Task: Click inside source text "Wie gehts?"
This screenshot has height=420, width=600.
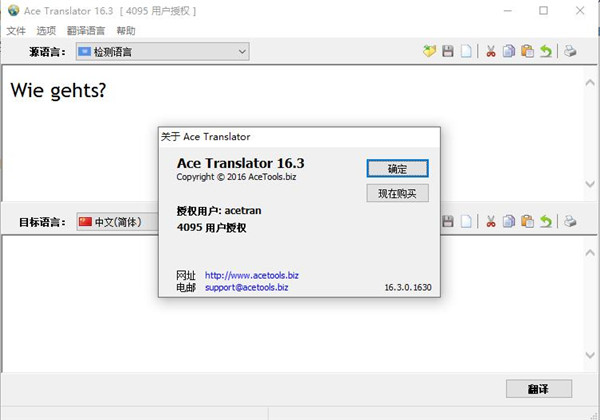Action: coord(58,91)
